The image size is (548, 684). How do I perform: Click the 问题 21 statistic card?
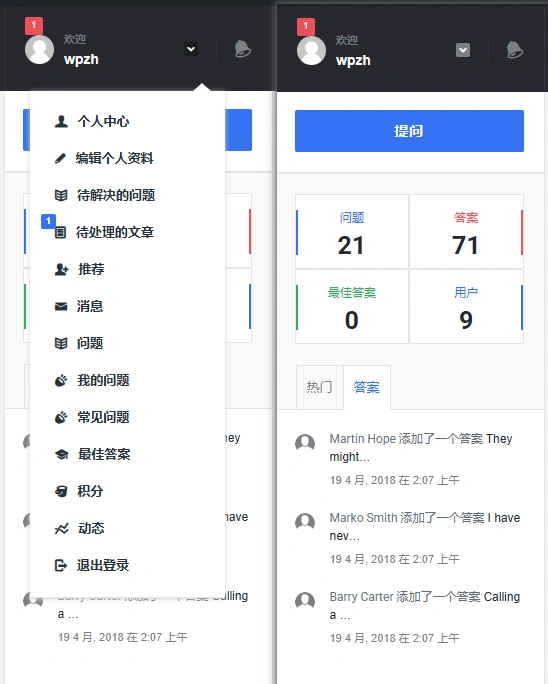click(352, 232)
